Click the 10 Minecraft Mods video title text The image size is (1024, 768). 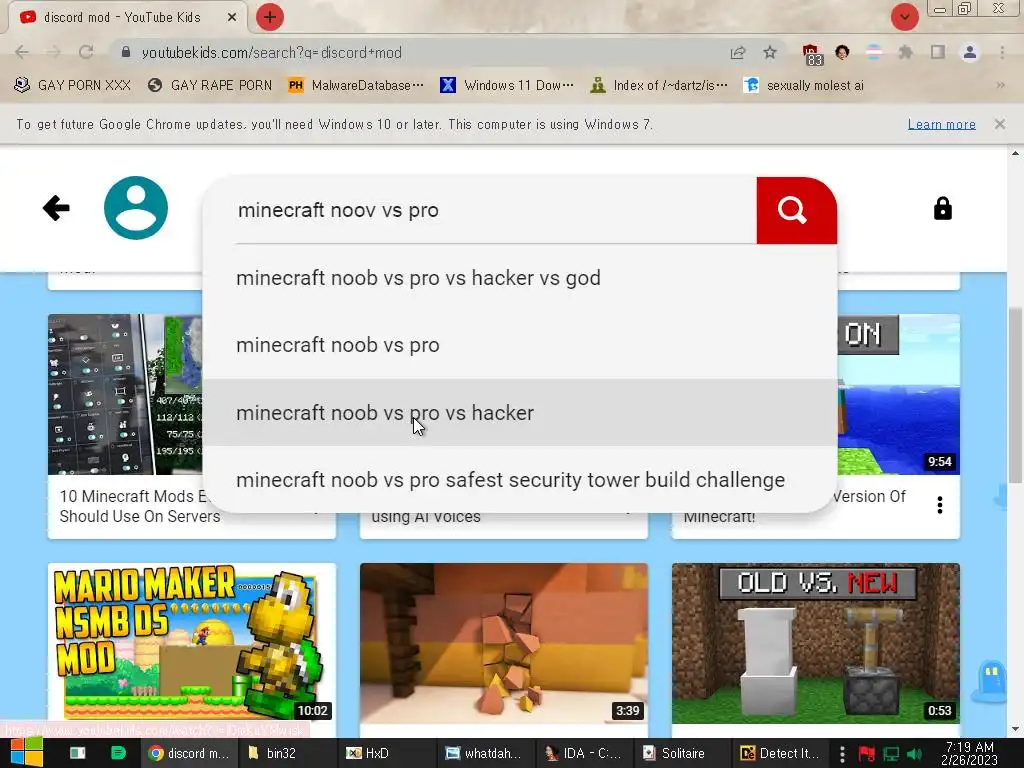pos(134,506)
